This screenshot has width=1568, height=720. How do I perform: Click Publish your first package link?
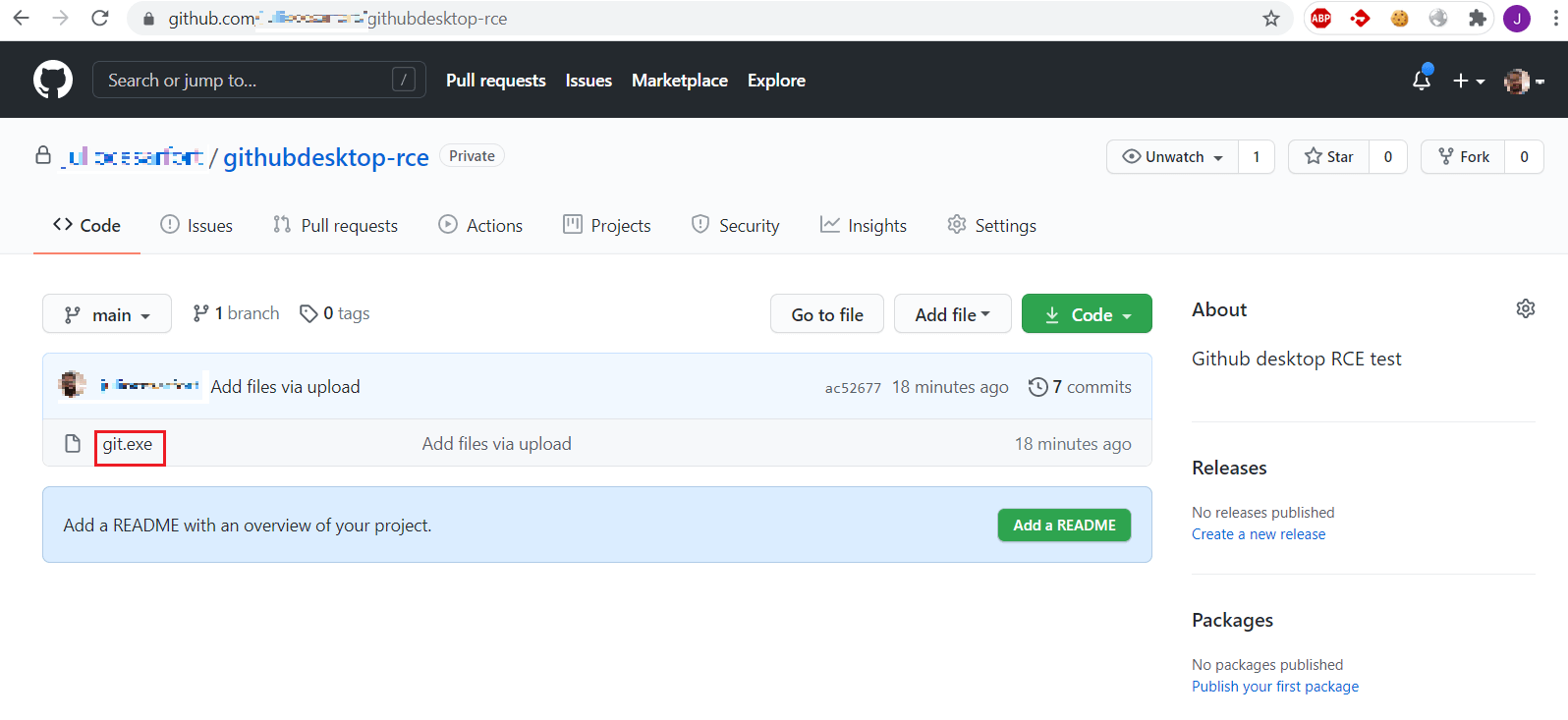tap(1275, 687)
